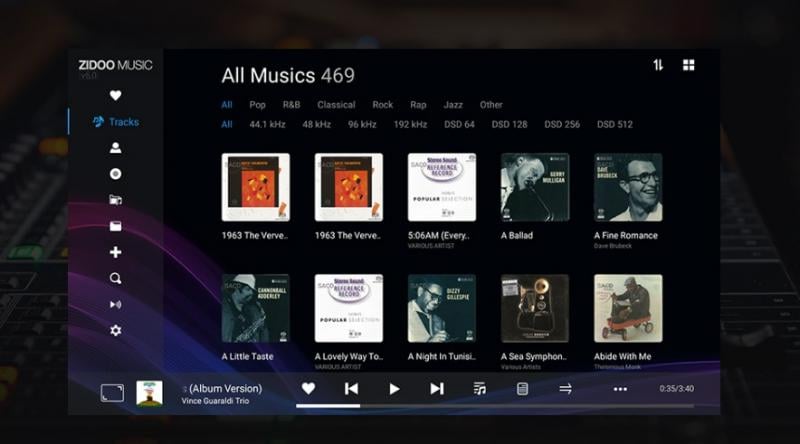This screenshot has width=800, height=444.
Task: Open 5:06AM (Every.. album cover
Action: [x=442, y=187]
